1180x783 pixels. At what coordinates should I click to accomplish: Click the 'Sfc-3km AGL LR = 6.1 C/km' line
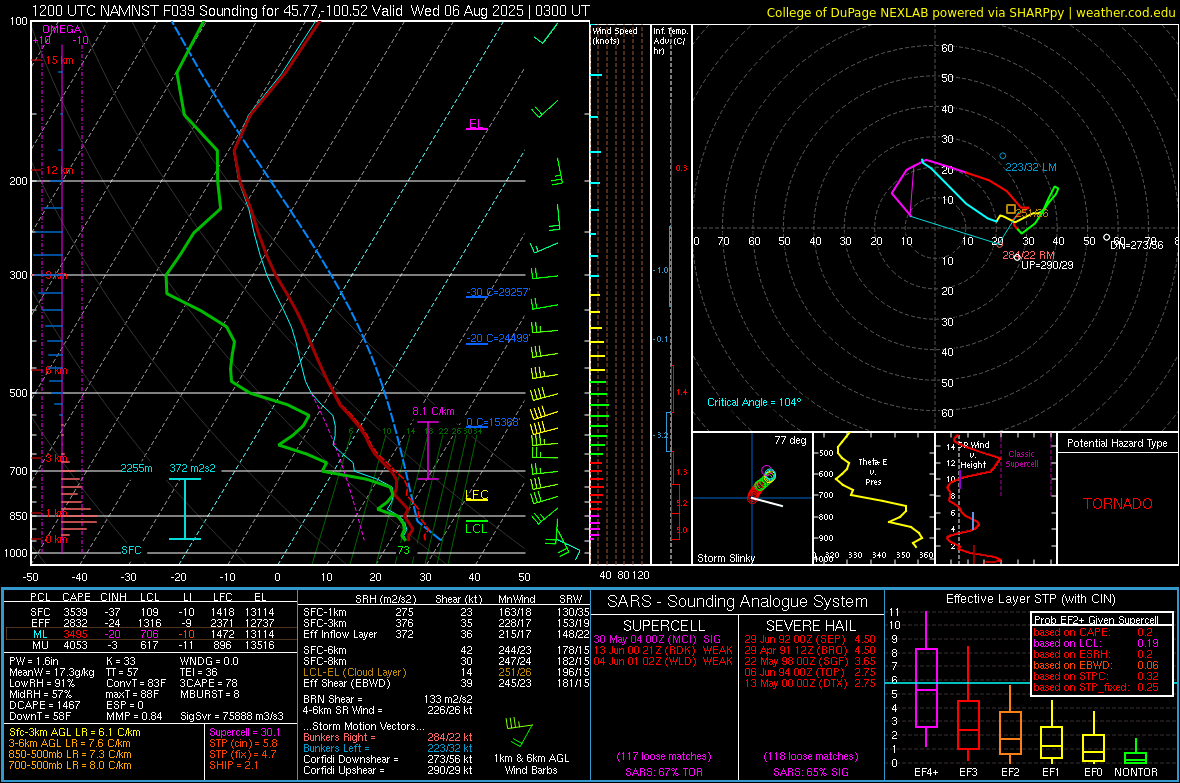point(75,732)
